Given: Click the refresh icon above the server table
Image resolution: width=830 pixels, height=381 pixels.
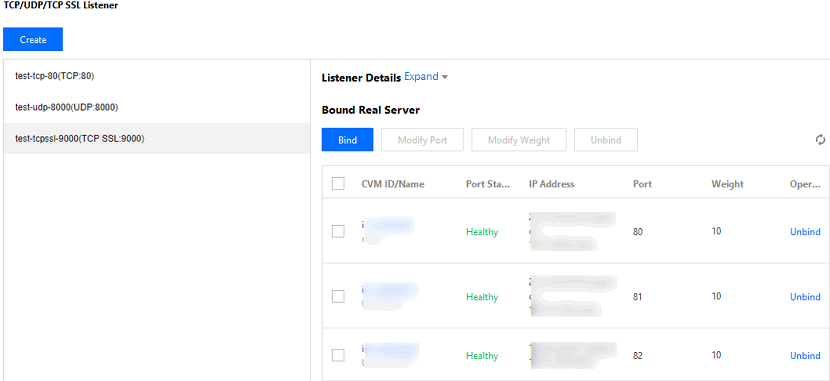Looking at the screenshot, I should point(820,140).
